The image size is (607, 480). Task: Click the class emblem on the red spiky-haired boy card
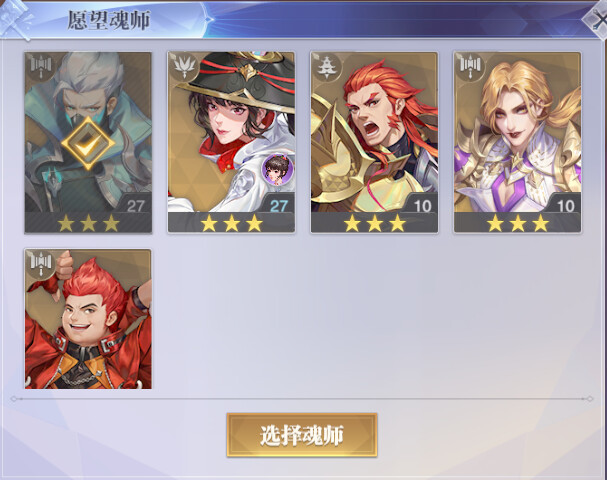click(41, 263)
